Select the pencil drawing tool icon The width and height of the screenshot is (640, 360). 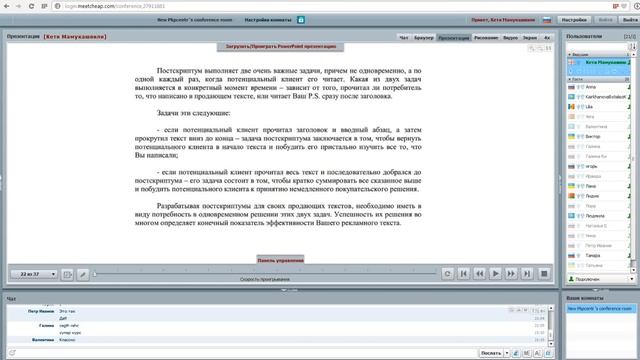pyautogui.click(x=82, y=274)
